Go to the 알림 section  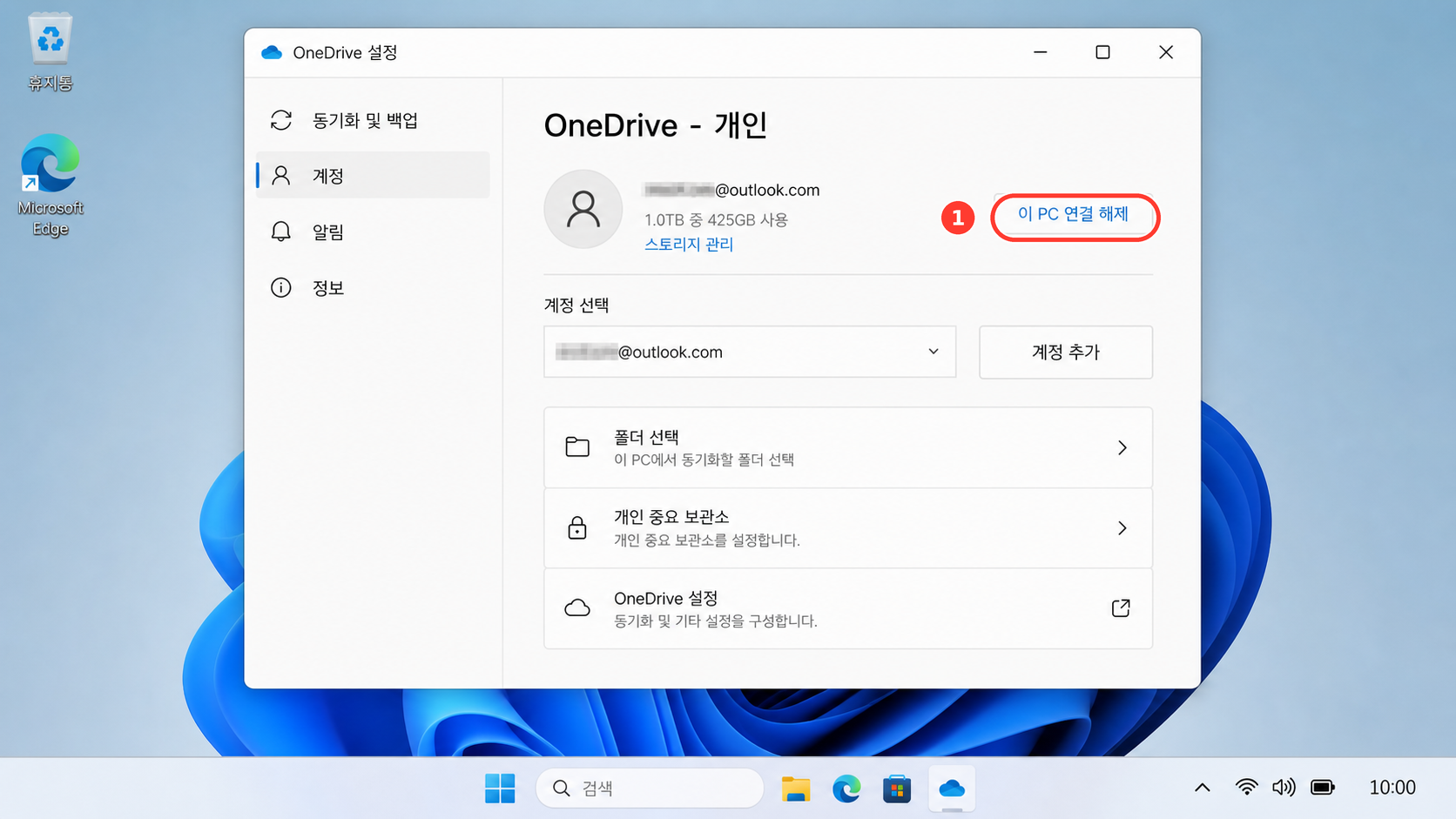coord(373,232)
